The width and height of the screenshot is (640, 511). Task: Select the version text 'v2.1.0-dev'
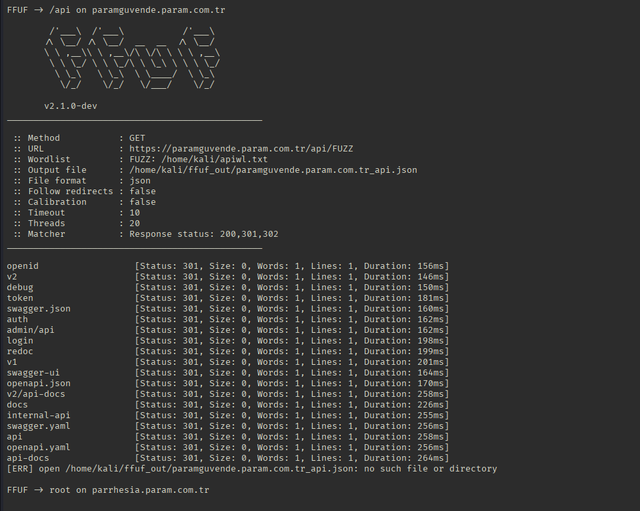[x=71, y=106]
